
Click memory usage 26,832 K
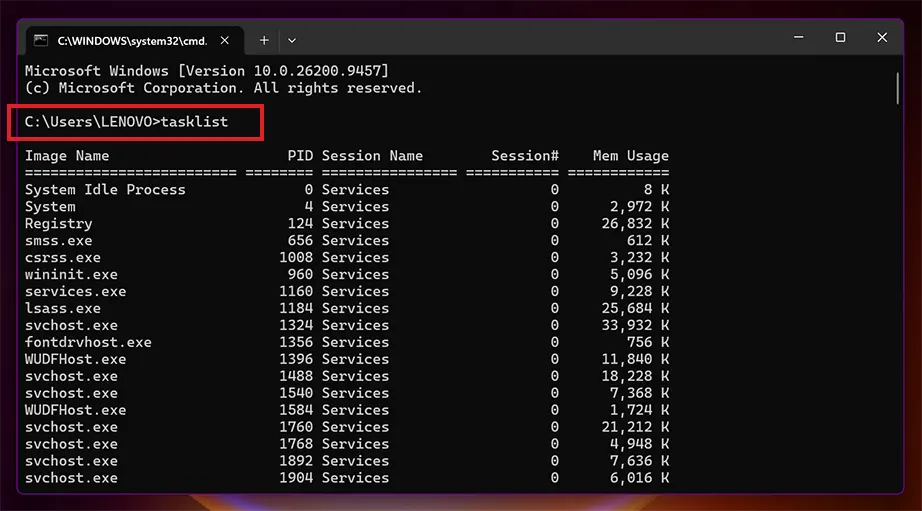click(635, 223)
